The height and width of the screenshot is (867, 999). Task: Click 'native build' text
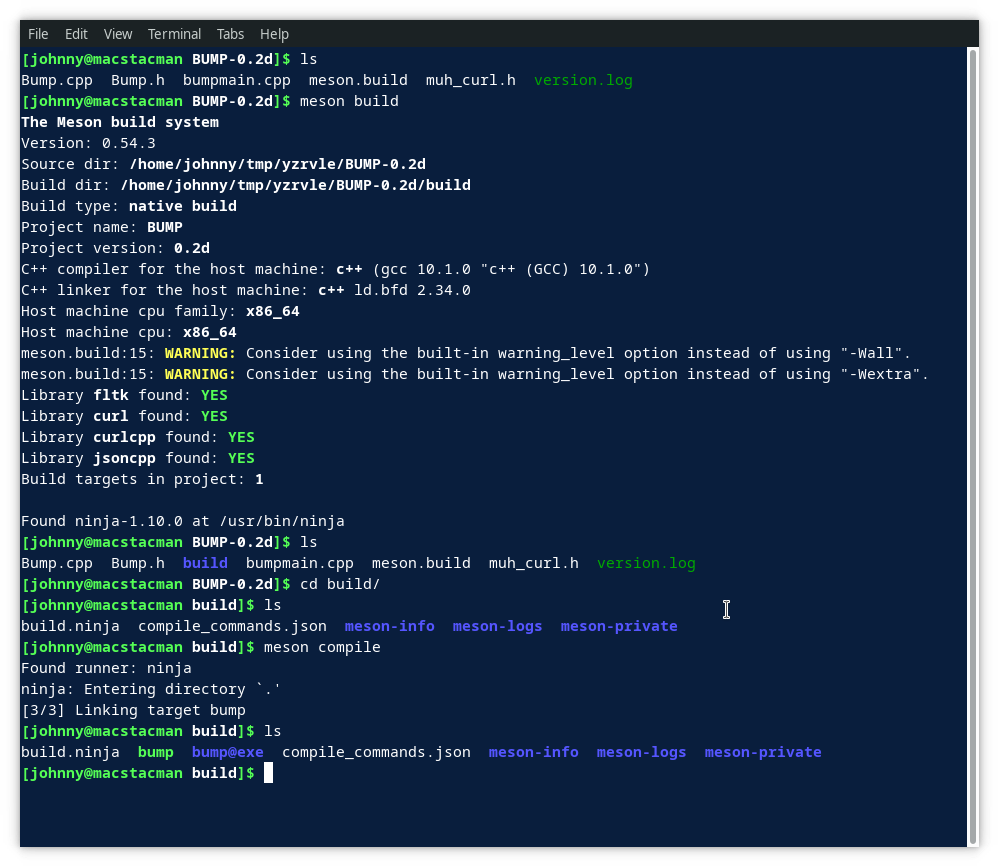pos(183,206)
